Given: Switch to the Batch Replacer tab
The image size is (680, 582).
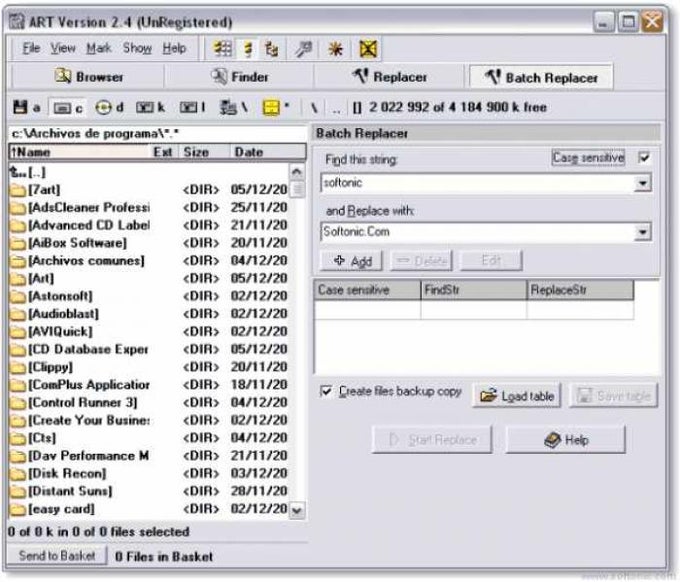Looking at the screenshot, I should pos(541,77).
